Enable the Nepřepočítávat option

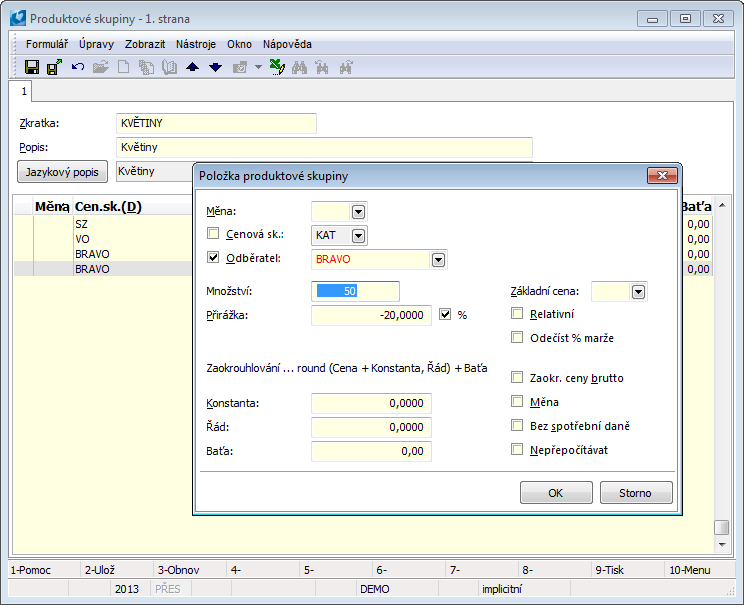[517, 450]
